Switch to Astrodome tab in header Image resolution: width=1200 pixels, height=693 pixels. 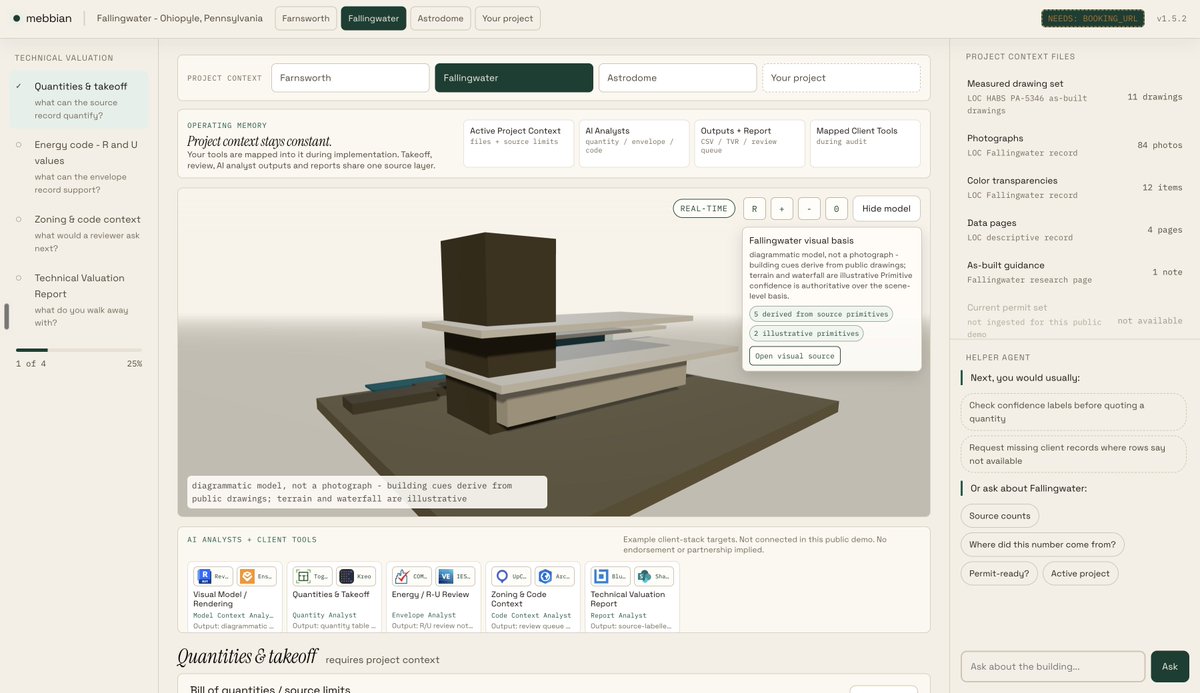440,18
